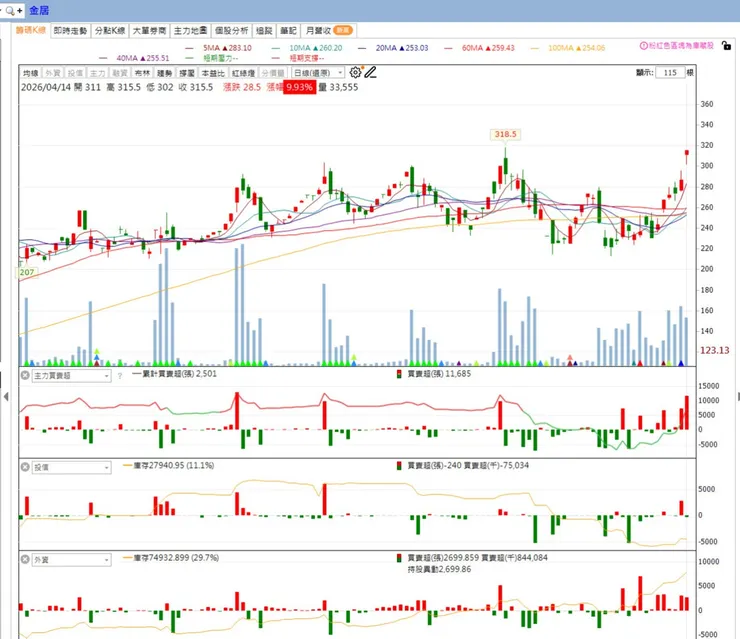Switch to 大量券商 tab
This screenshot has height=639, width=740.
pos(149,31)
